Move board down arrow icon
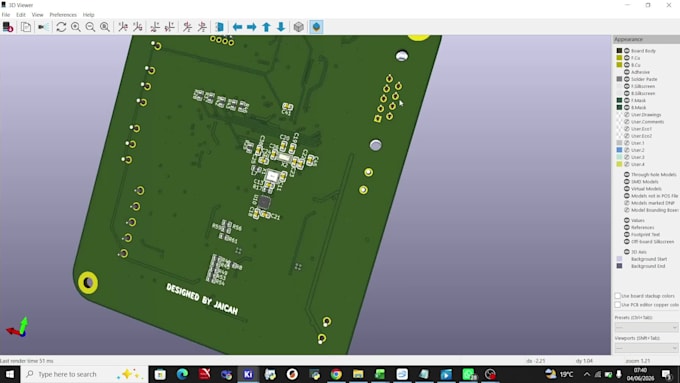This screenshot has width=680, height=383. tap(281, 27)
